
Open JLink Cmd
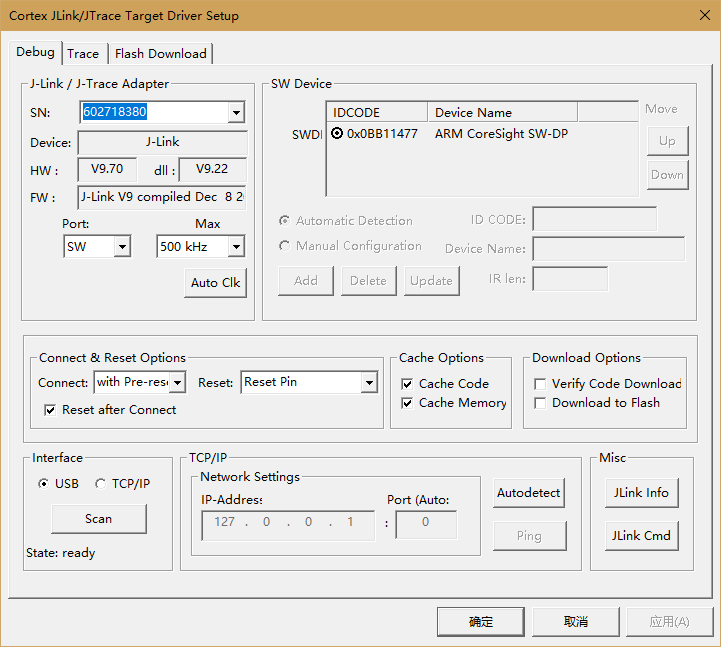641,536
